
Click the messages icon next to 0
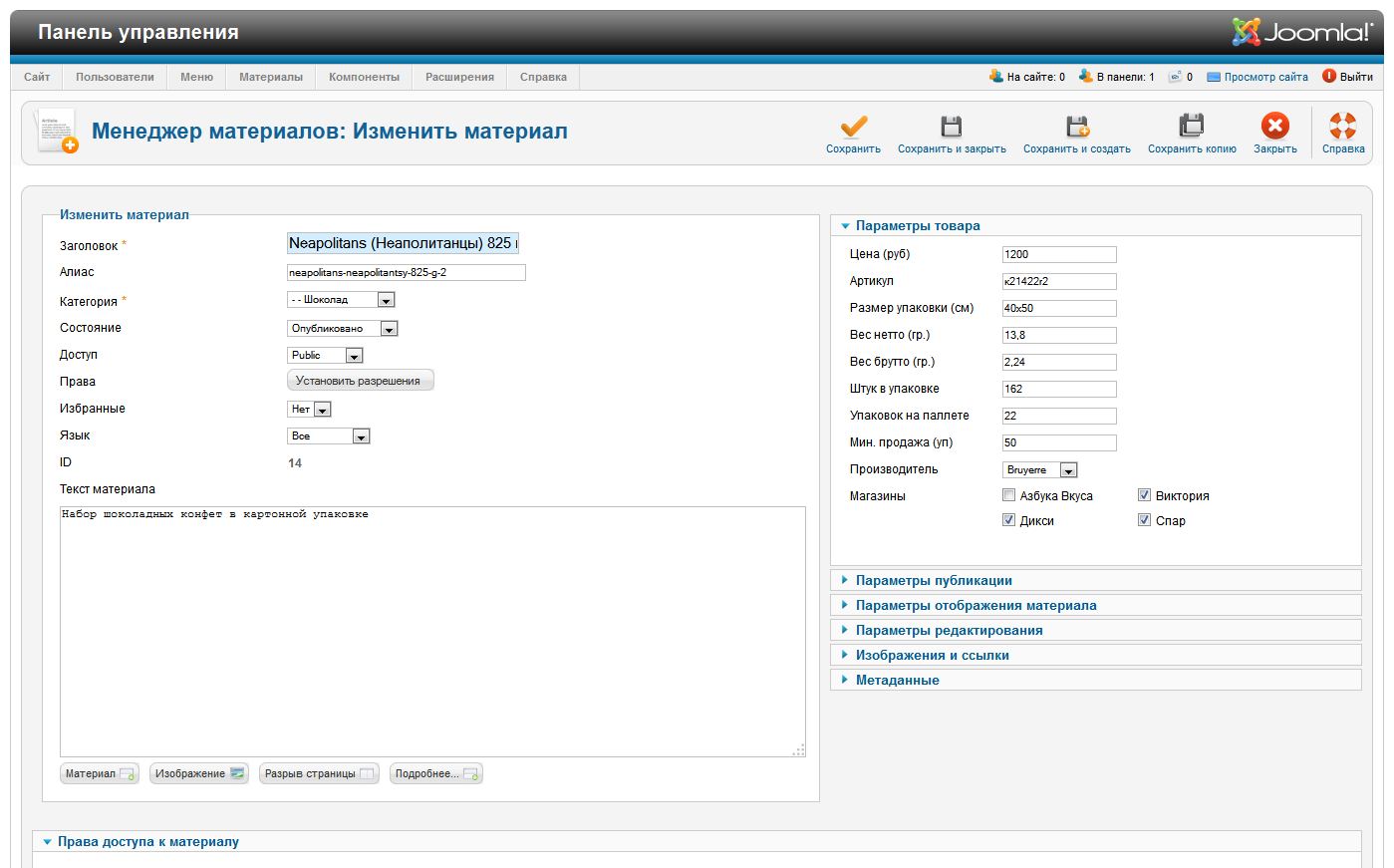click(1176, 76)
